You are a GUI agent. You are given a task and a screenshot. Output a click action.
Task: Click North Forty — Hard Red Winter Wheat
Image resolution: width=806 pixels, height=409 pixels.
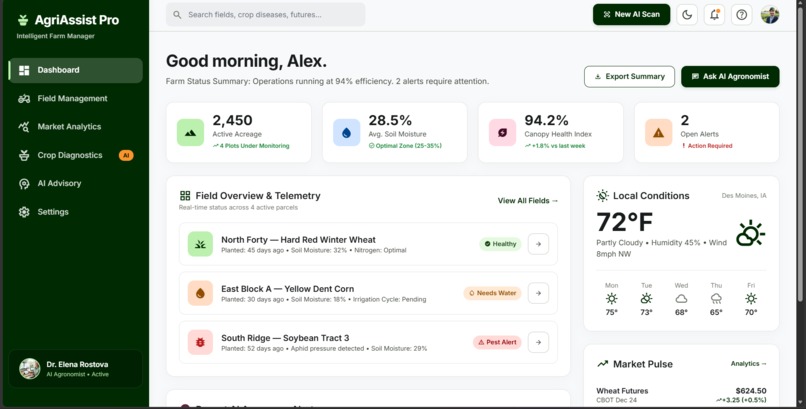298,240
